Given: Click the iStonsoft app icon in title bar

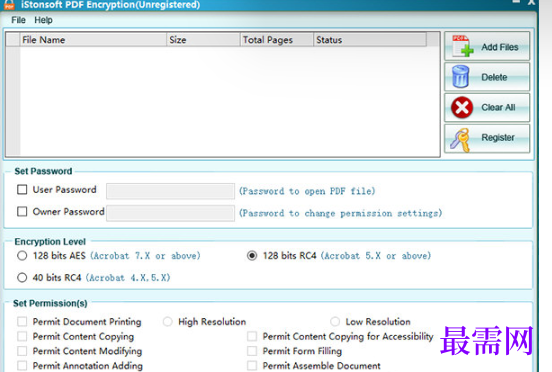Looking at the screenshot, I should coord(10,5).
